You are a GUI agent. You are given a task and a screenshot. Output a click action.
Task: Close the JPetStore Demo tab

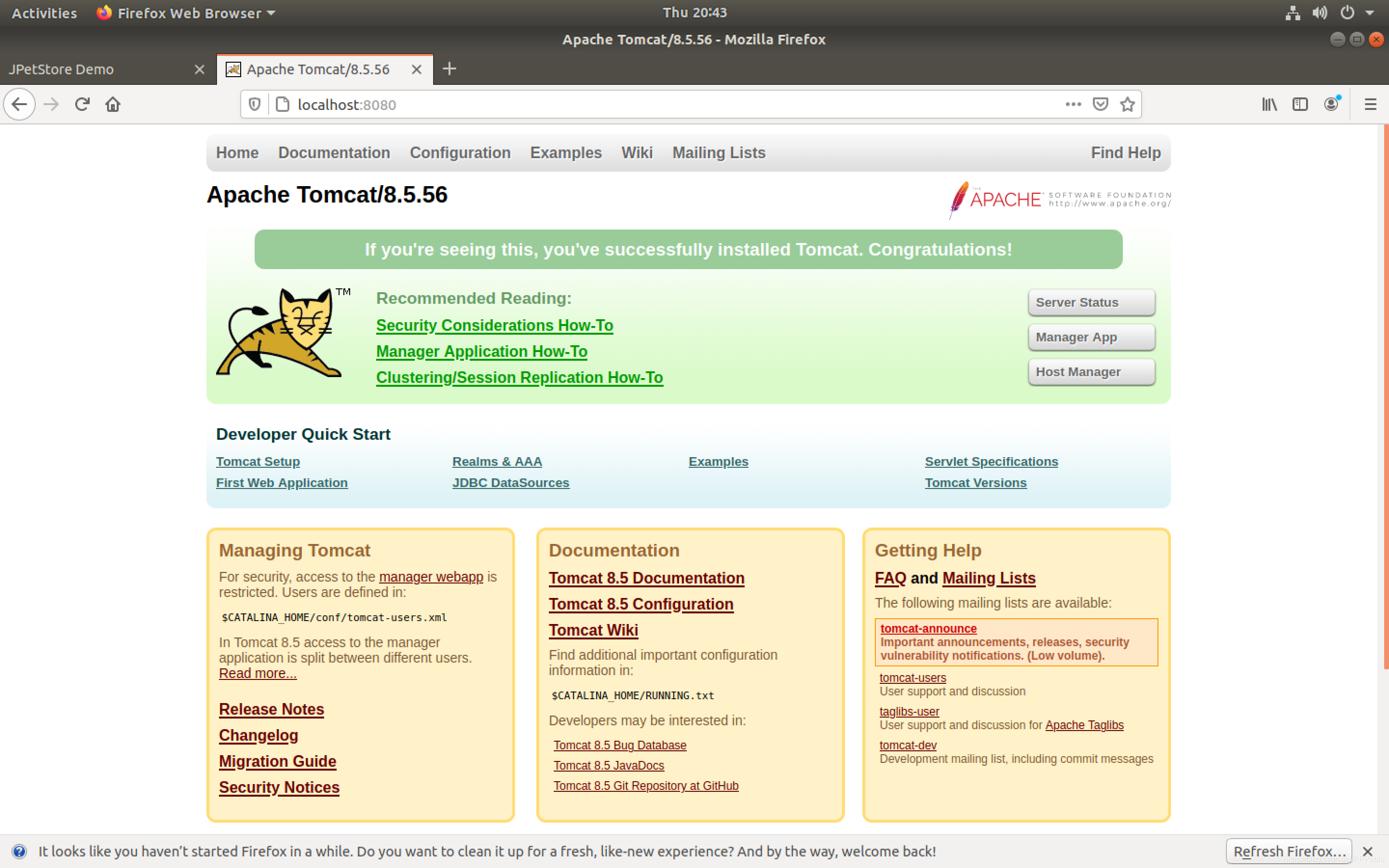click(x=199, y=69)
